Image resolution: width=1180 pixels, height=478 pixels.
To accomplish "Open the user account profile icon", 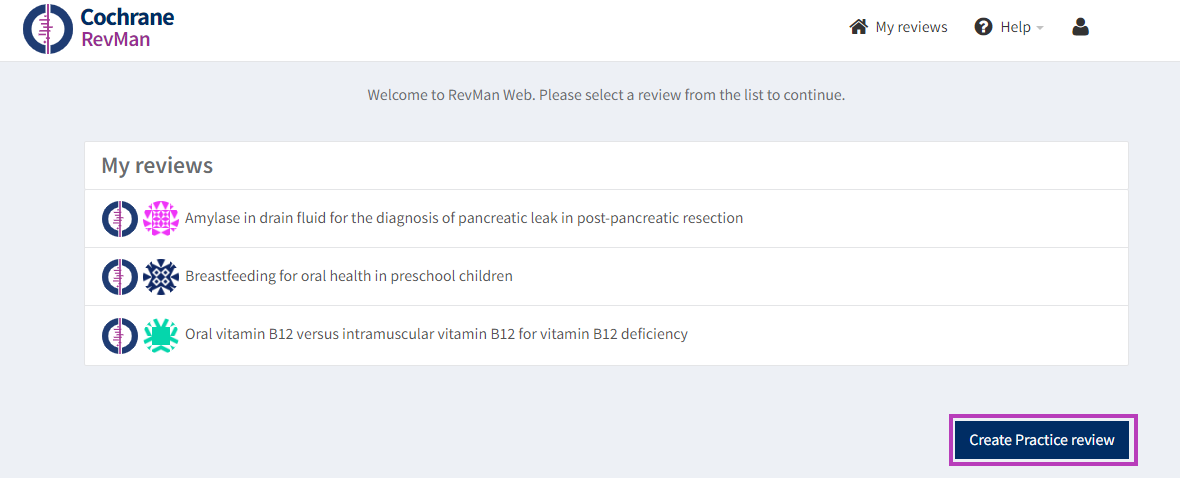I will tap(1080, 27).
